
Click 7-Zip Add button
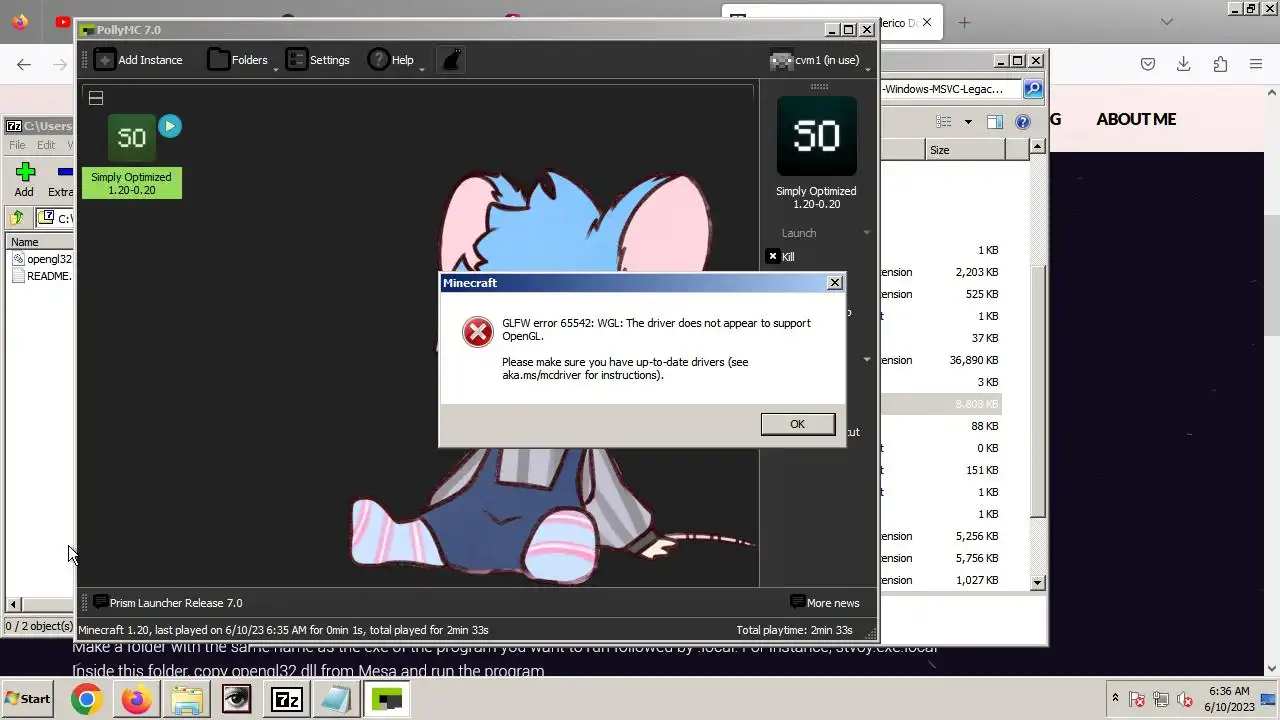[25, 180]
